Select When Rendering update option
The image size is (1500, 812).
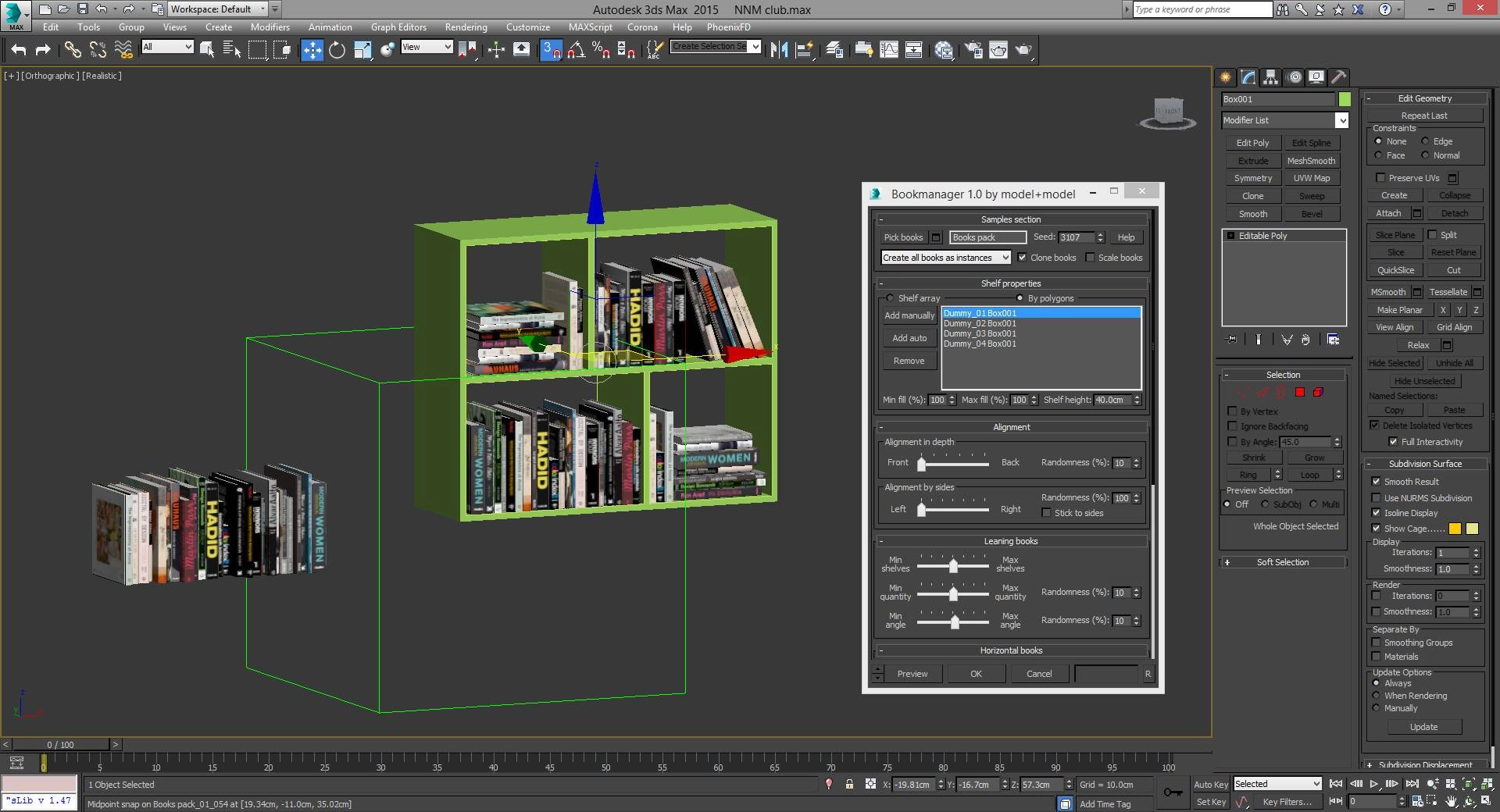(x=1376, y=696)
